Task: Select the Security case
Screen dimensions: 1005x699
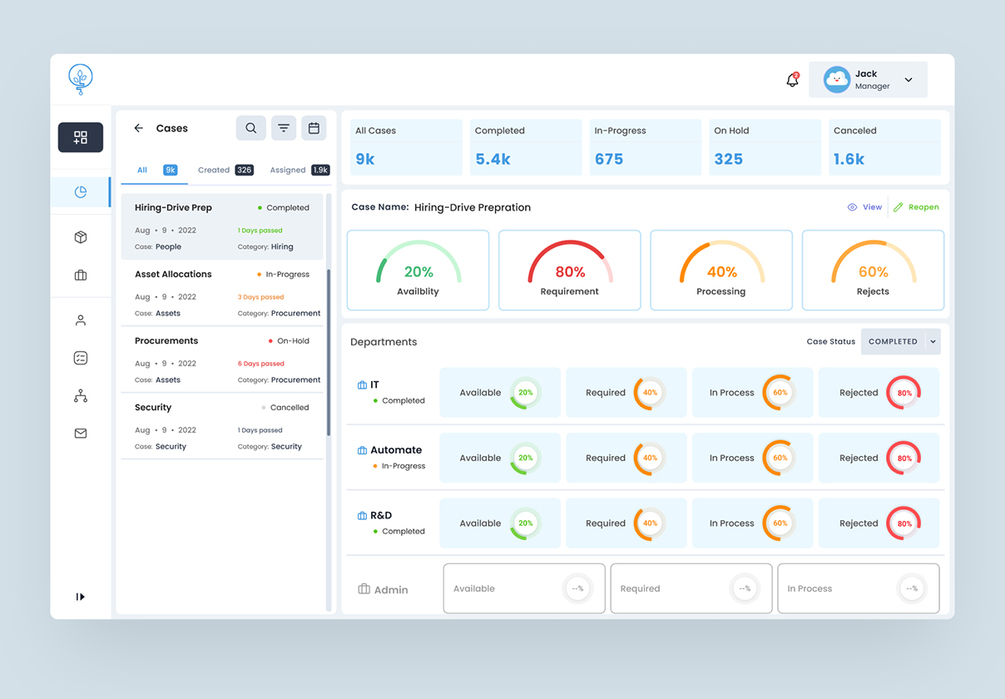Action: click(222, 427)
